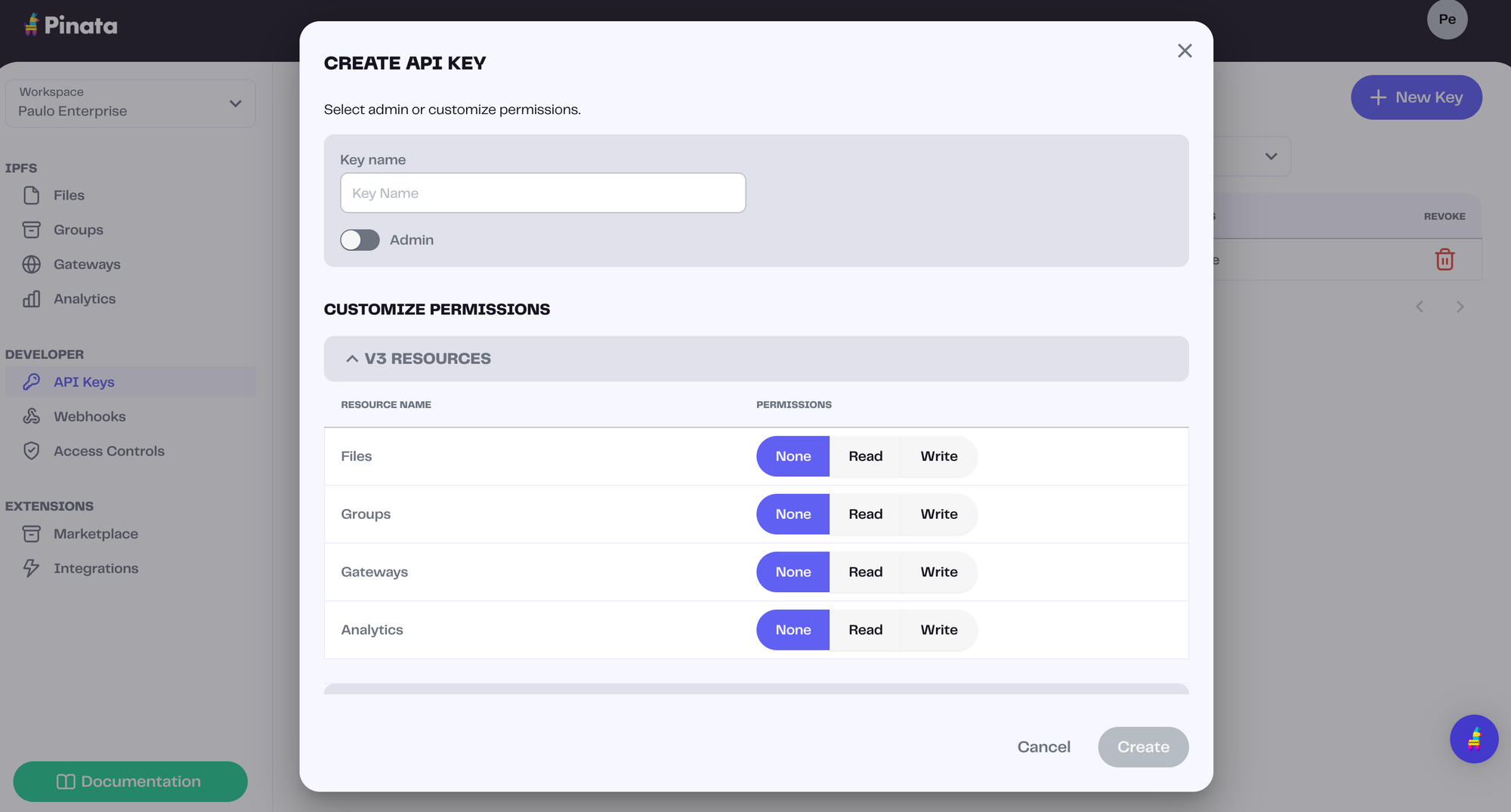Click the Marketplace icon in sidebar
This screenshot has height=812, width=1511.
[32, 534]
